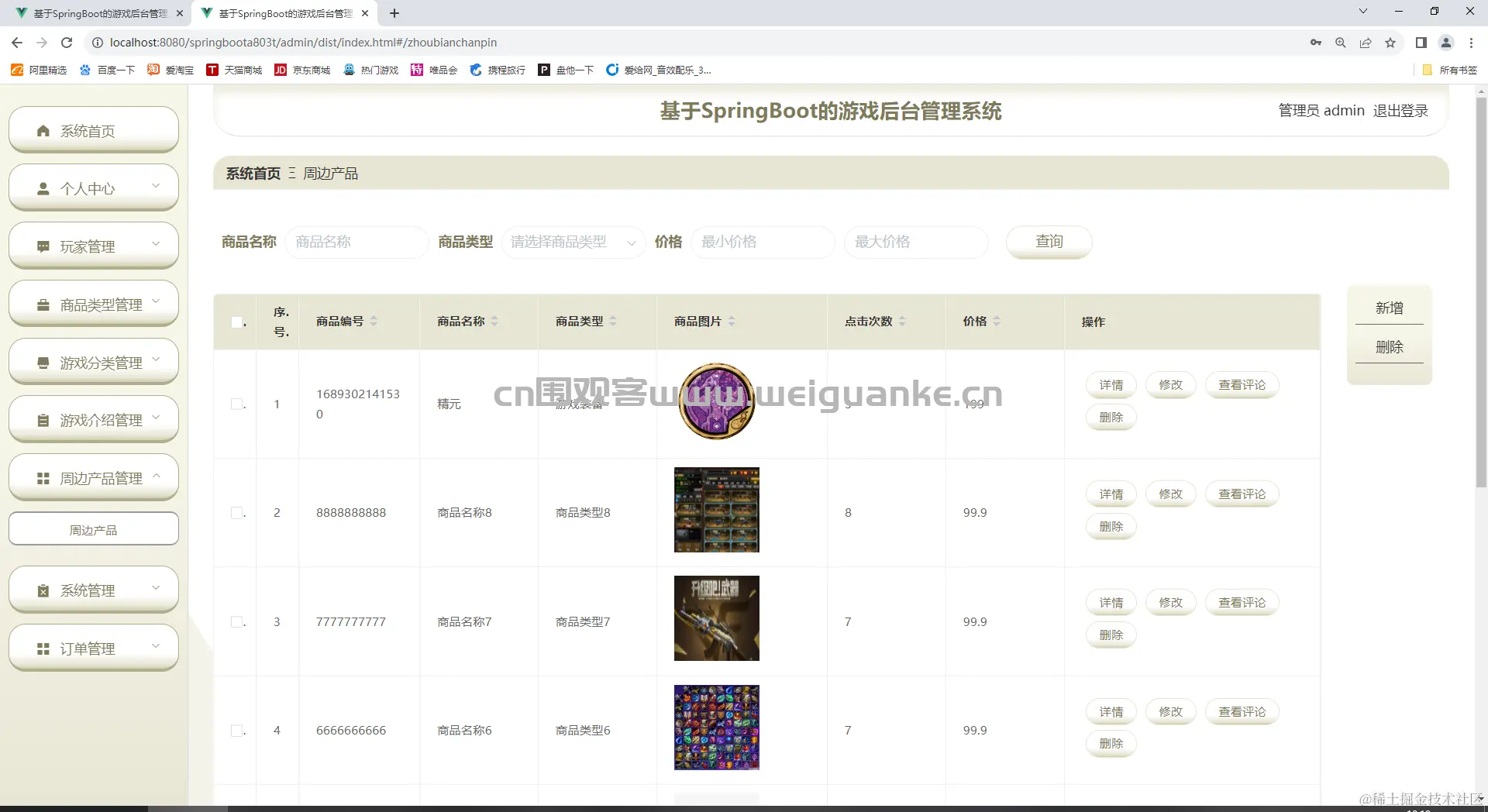Screen dimensions: 1488x812
Task: Open the 天猫商城 bookmark
Action: (x=234, y=70)
